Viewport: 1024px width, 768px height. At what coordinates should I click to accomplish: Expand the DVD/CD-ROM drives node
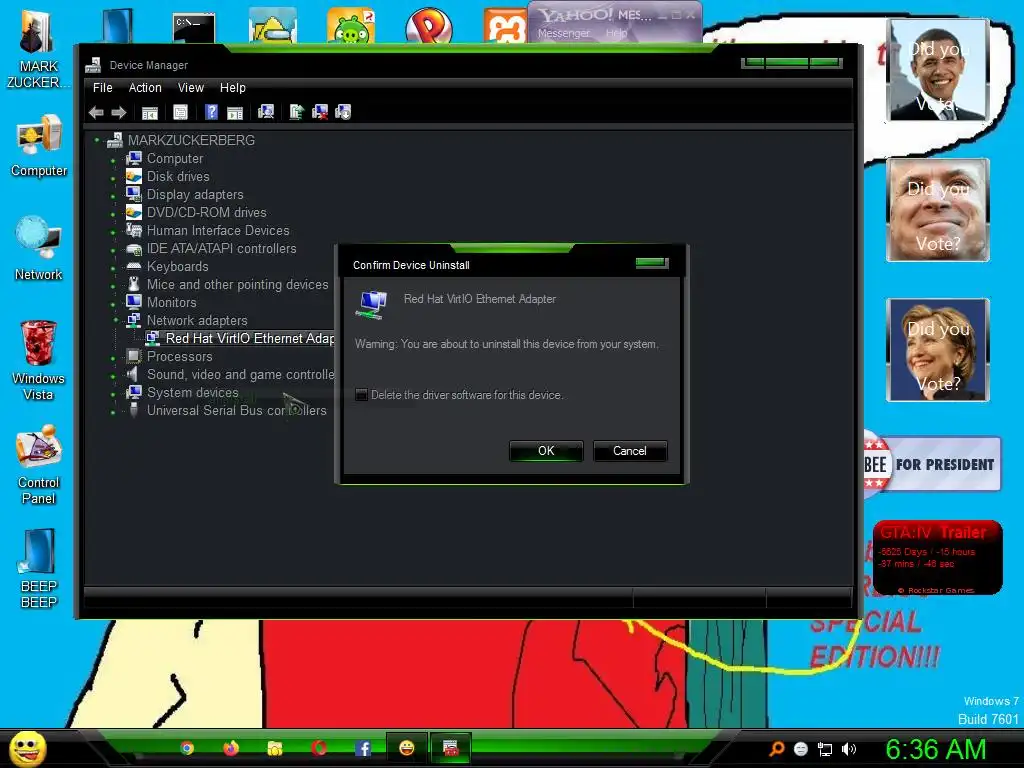(113, 214)
